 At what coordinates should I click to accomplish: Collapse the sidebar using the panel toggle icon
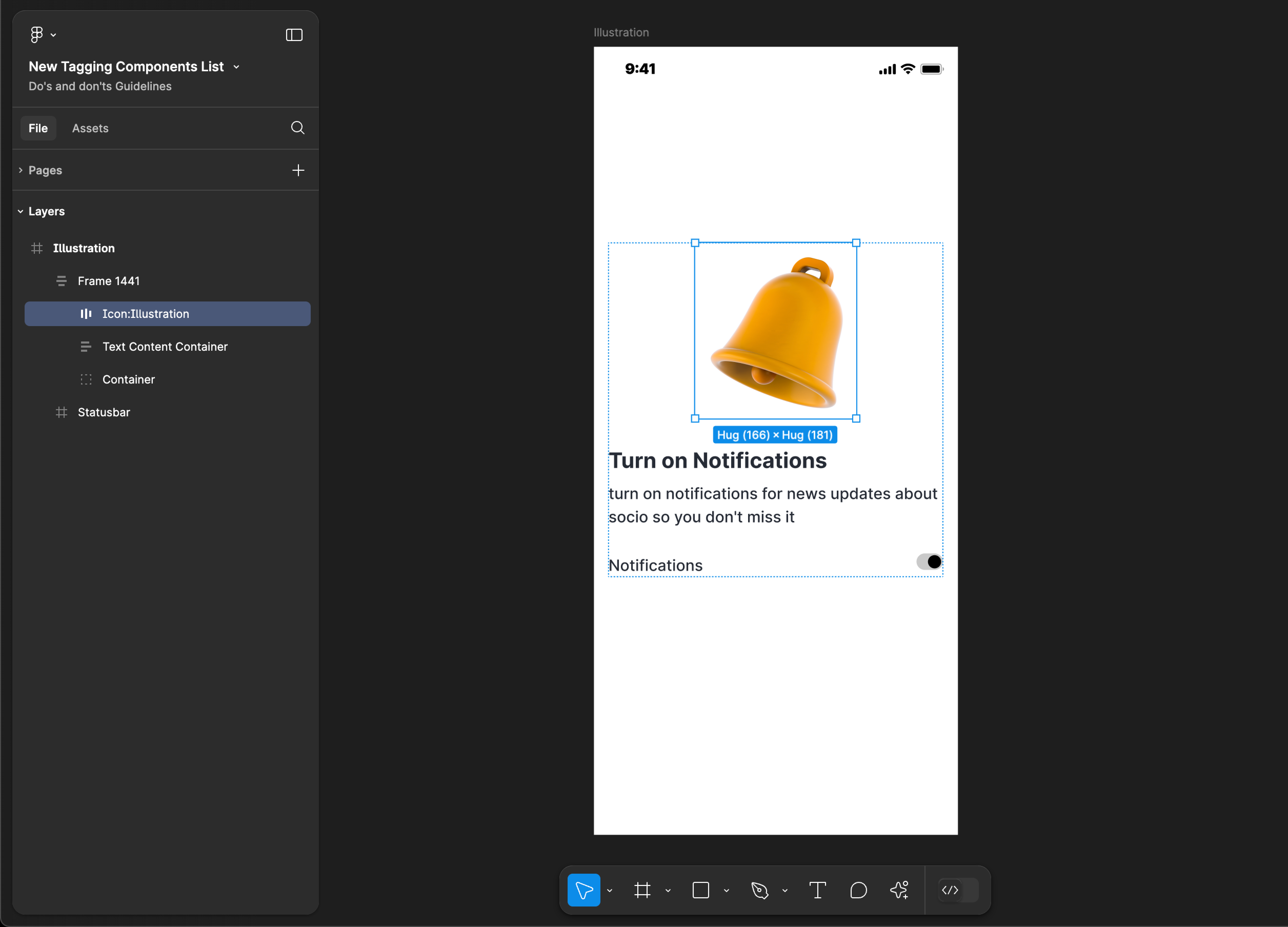pyautogui.click(x=294, y=35)
